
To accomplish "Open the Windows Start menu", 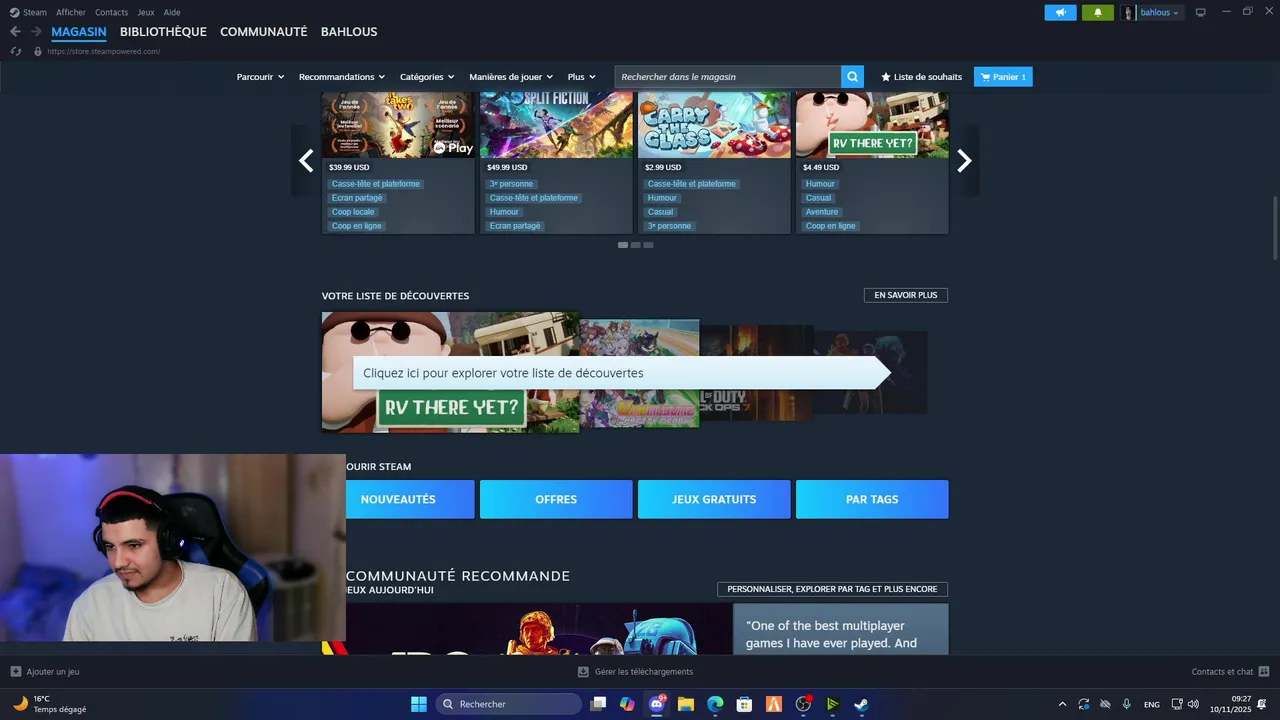I will click(x=419, y=704).
